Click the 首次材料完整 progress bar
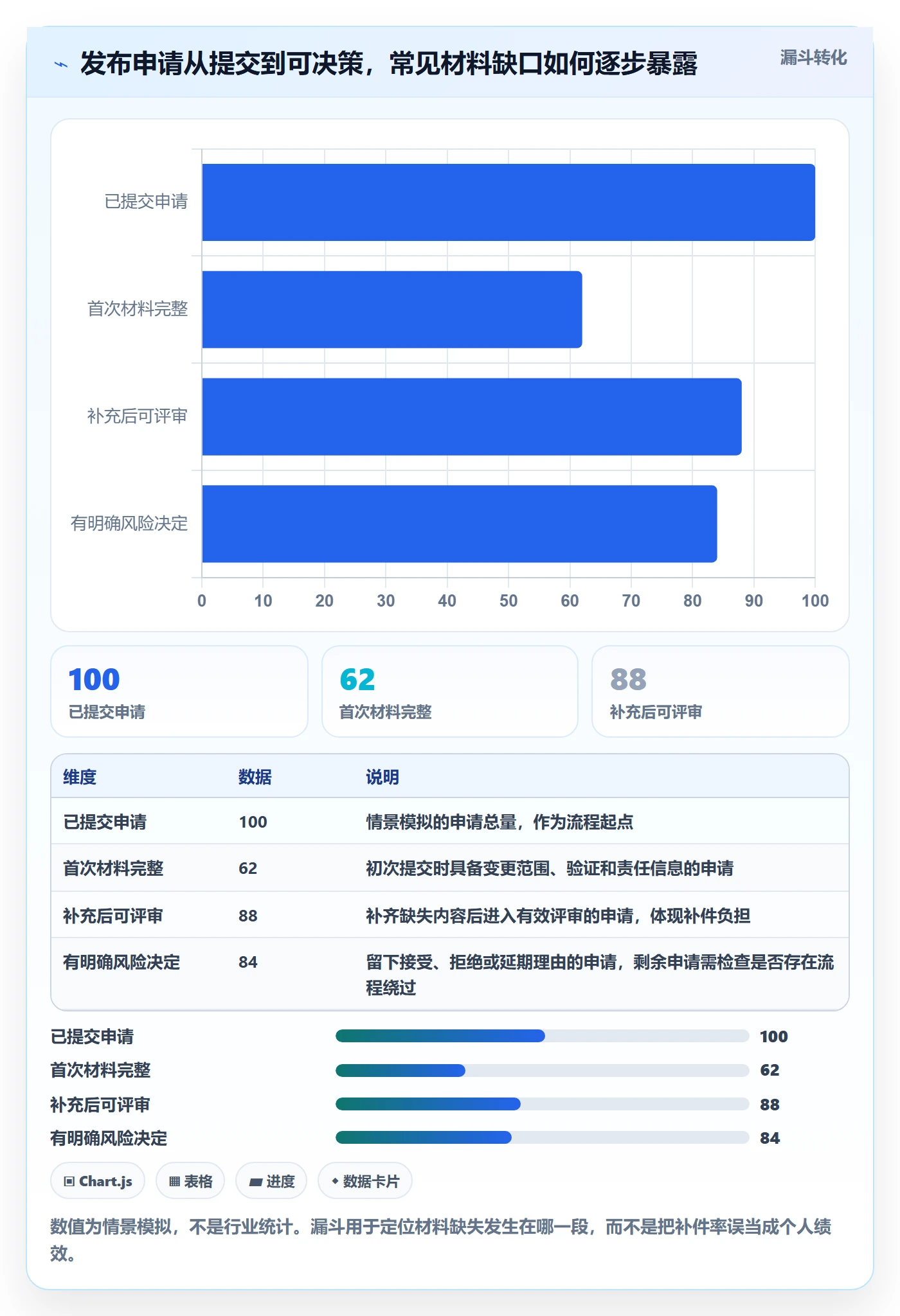Screen dimensions: 900x1316 (543, 1070)
